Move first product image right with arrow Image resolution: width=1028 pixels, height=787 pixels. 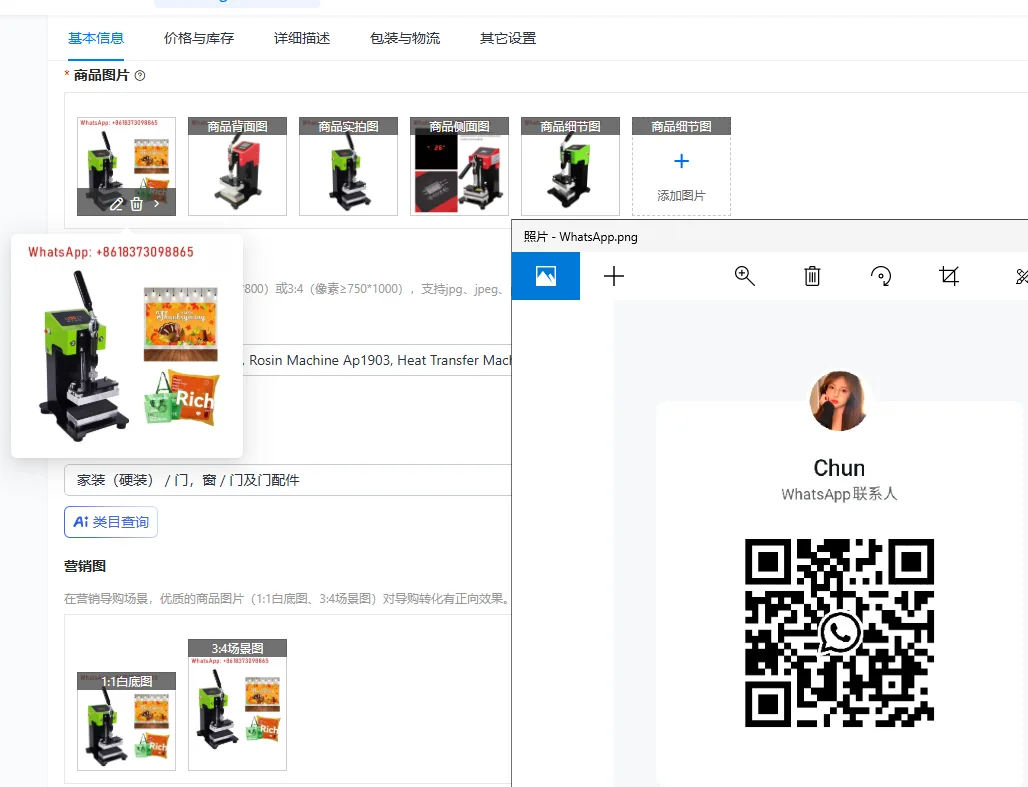(157, 204)
